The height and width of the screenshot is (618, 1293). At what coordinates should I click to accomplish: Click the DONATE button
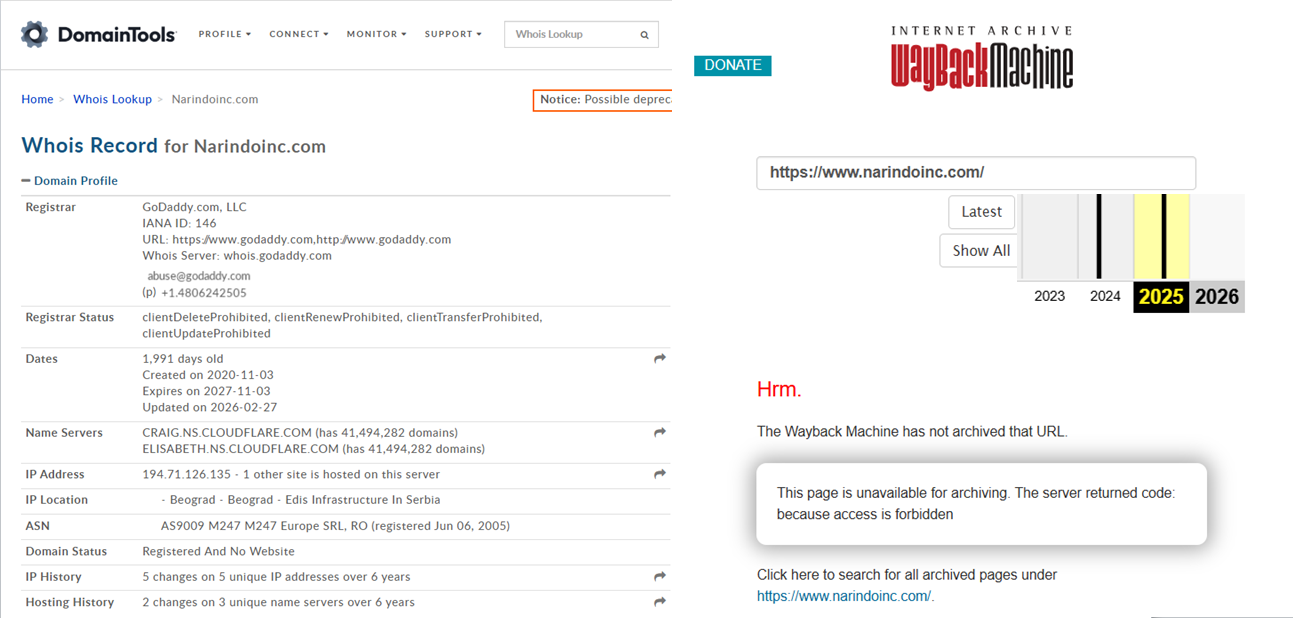tap(733, 65)
